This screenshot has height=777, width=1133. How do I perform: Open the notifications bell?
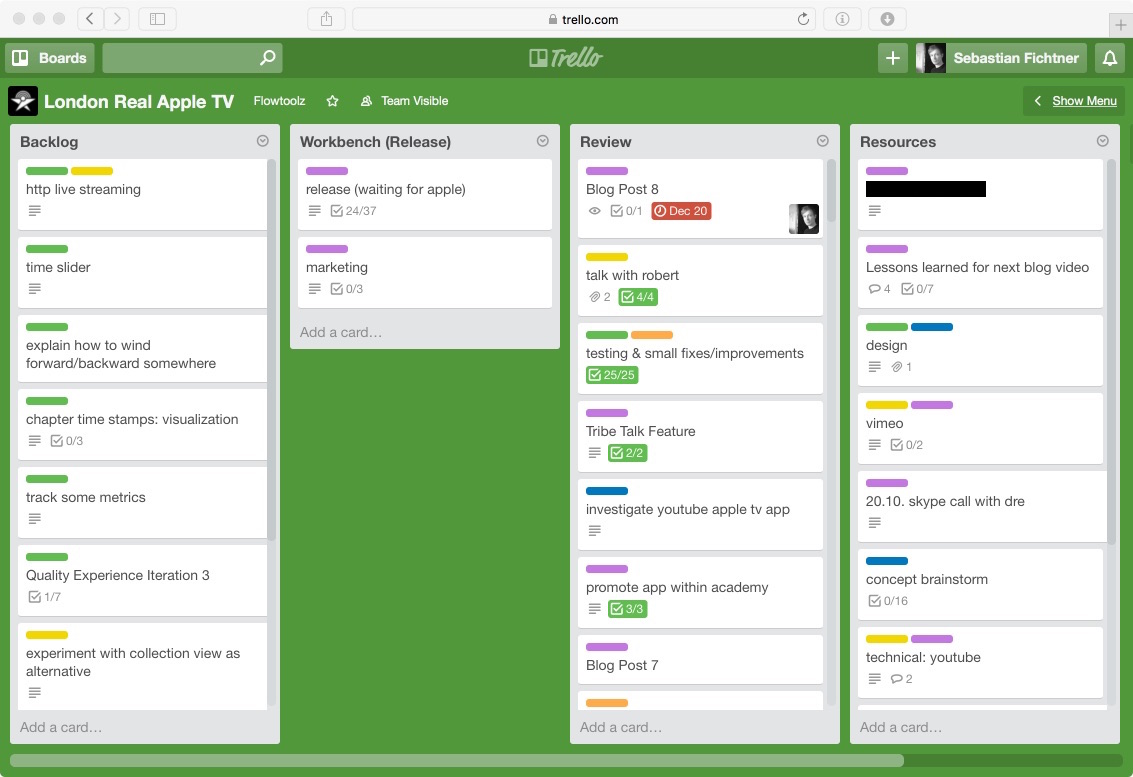coord(1109,58)
